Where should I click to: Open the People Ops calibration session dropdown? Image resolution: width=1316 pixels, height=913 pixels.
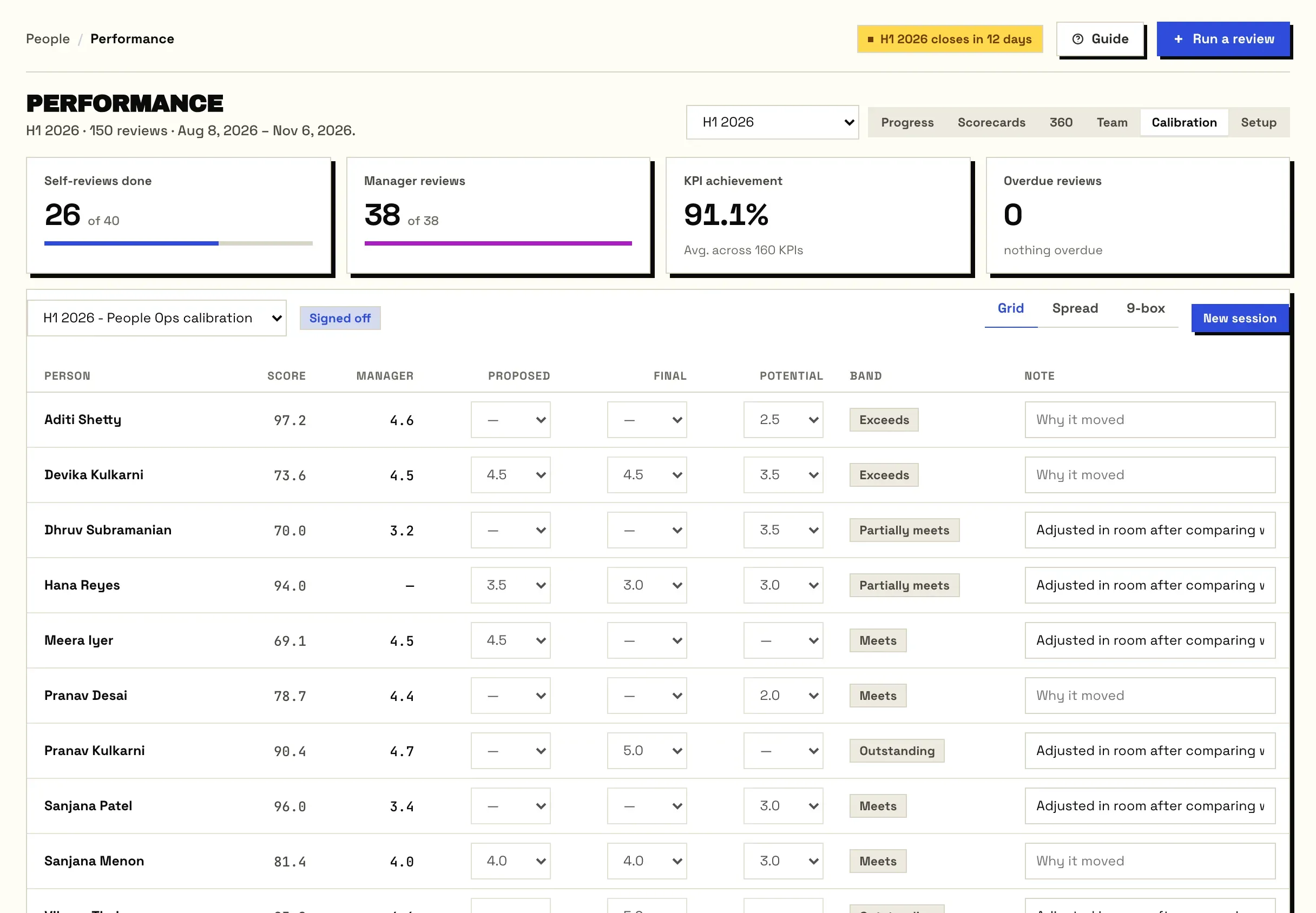157,318
